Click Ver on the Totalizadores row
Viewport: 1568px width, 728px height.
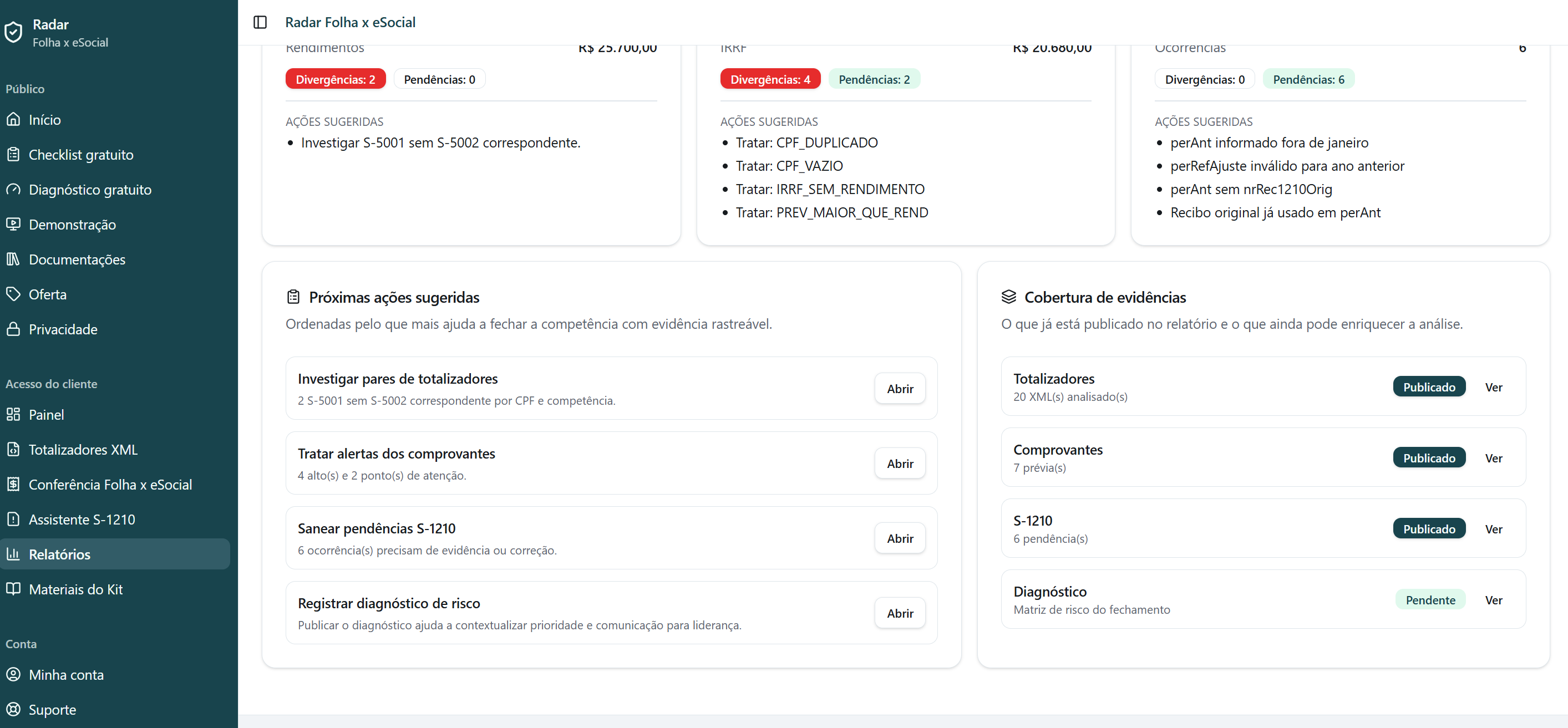click(1493, 387)
